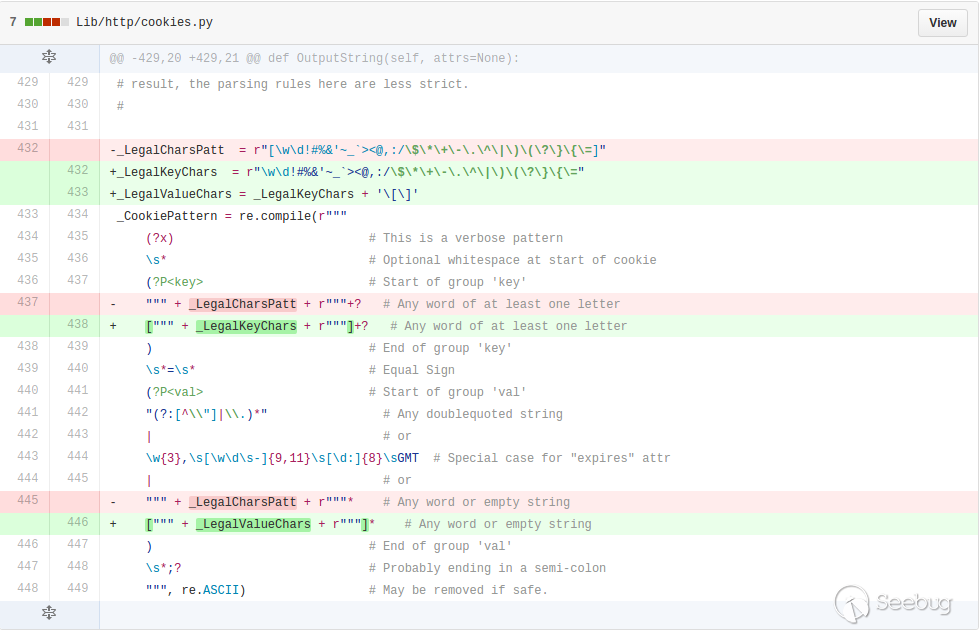Screen dimensions: 980x631
Task: Click old line number 432 of removed line
Action: [x=28, y=148]
